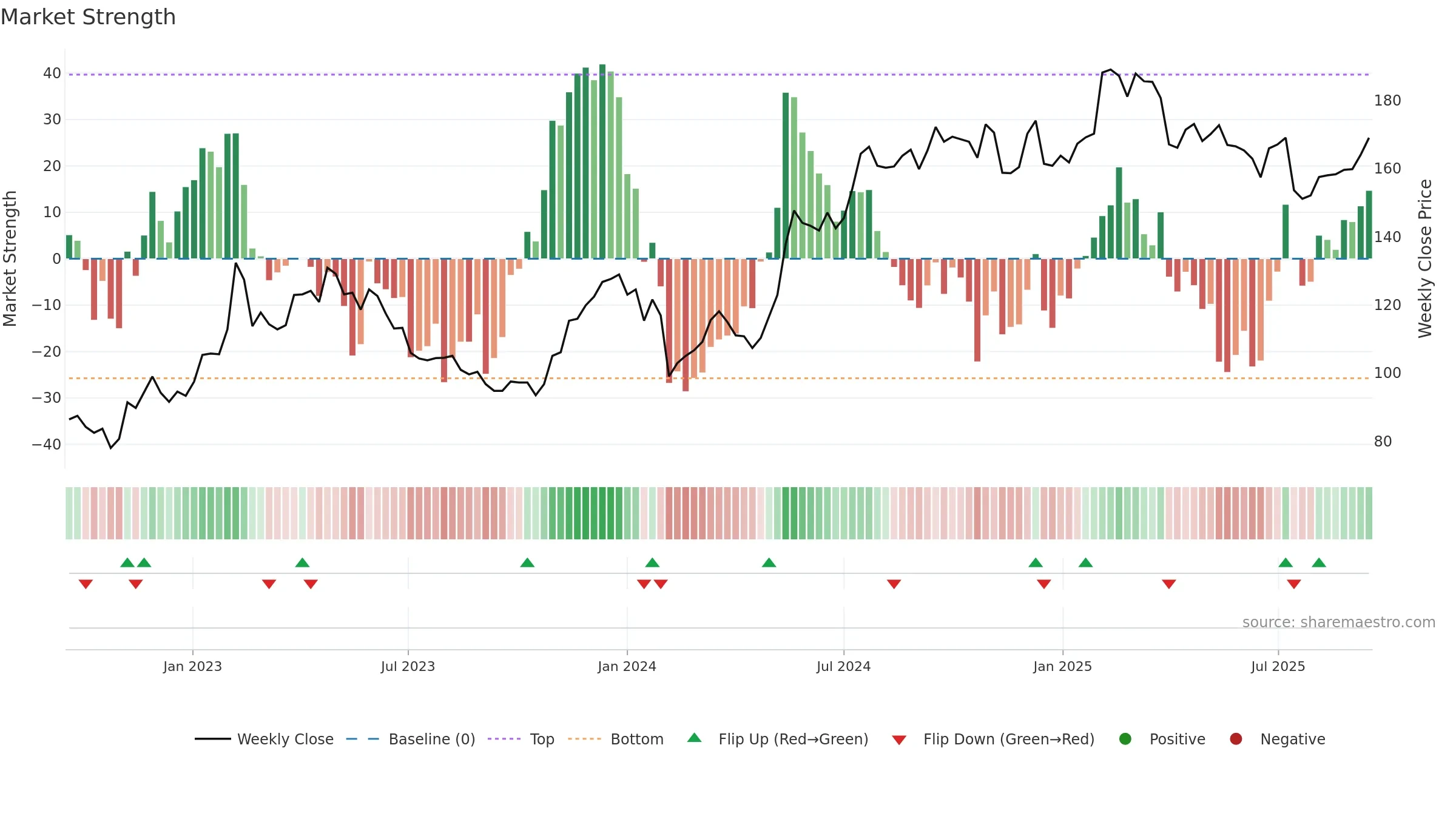Toggle the Baseline (0) legend entry
Screen dimensions: 1456x819
click(411, 739)
